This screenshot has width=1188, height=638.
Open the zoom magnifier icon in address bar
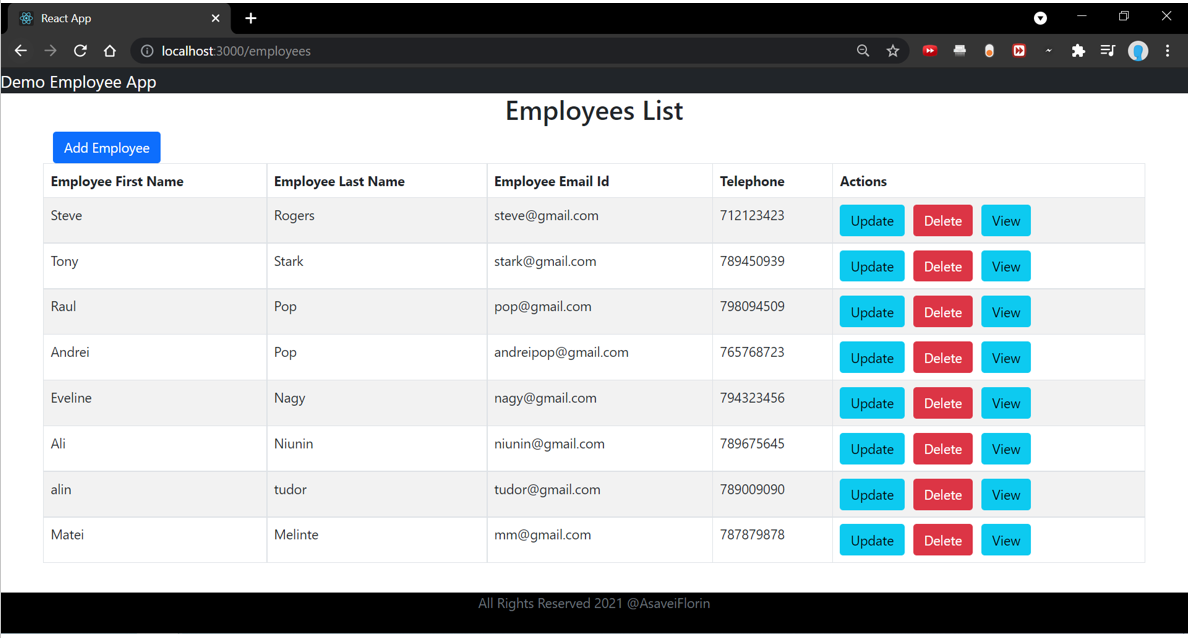coord(863,51)
